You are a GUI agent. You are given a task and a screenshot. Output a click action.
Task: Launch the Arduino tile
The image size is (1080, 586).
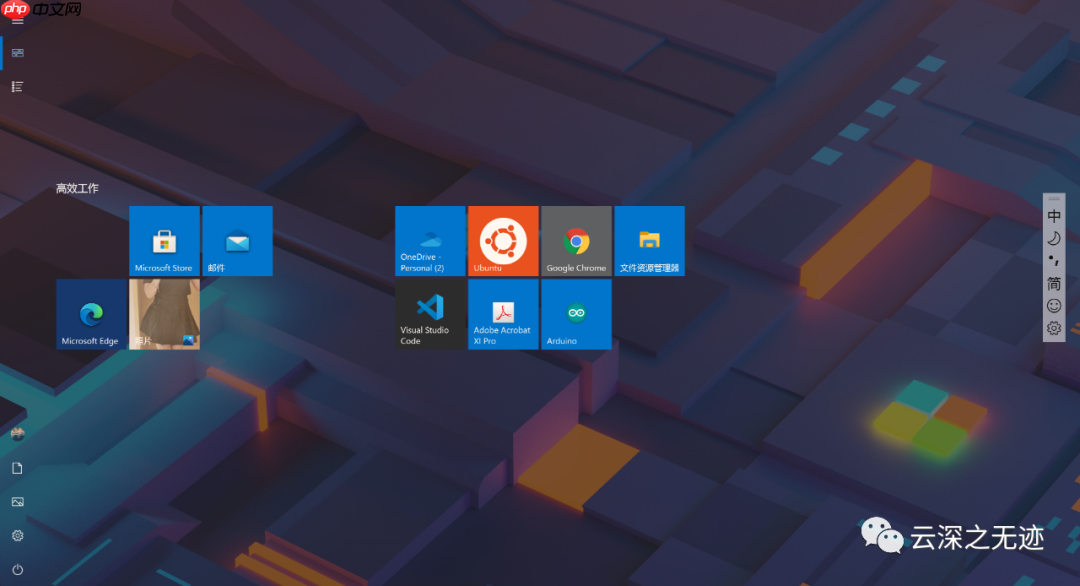click(576, 314)
